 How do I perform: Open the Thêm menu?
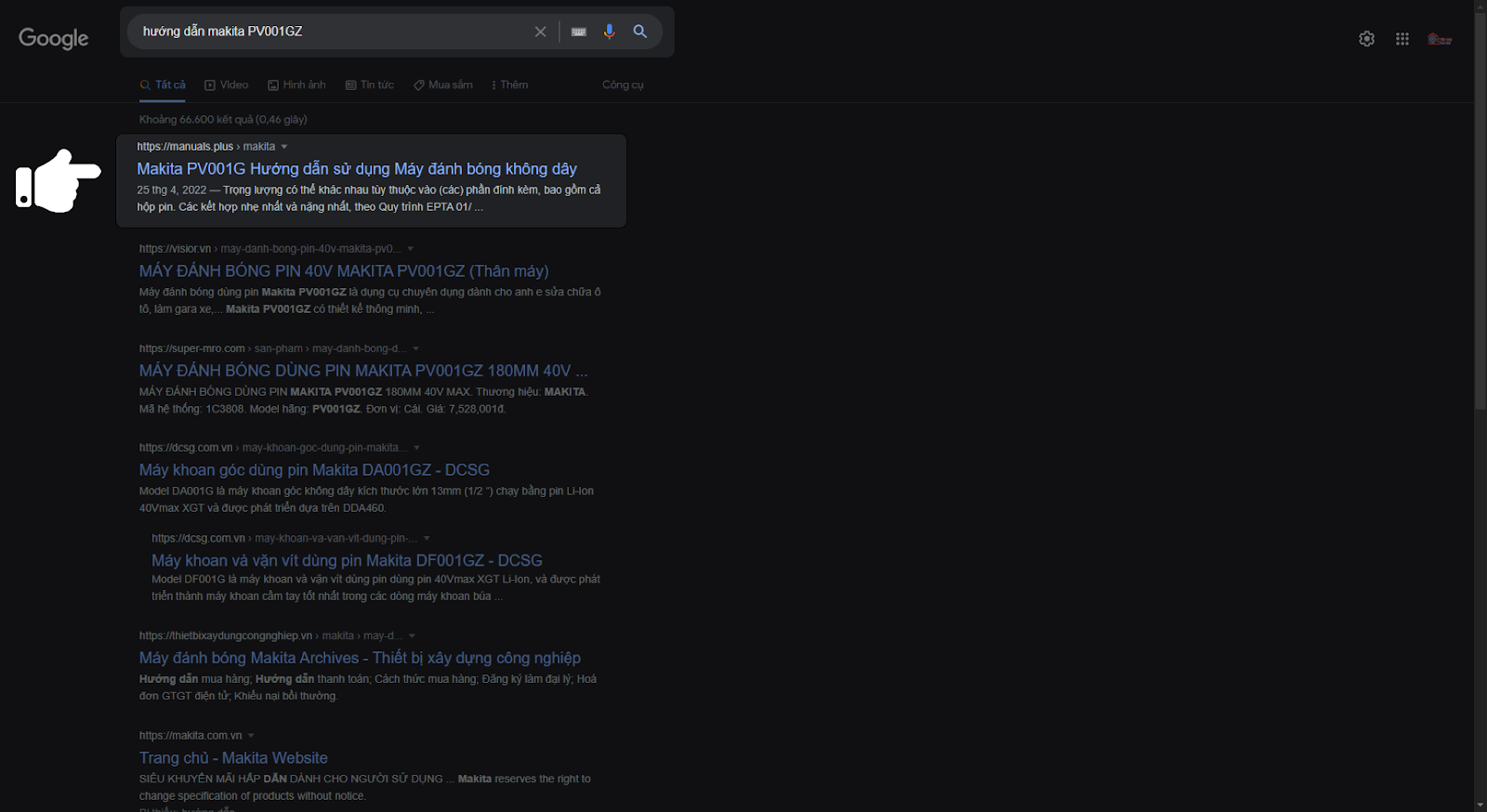click(x=510, y=85)
